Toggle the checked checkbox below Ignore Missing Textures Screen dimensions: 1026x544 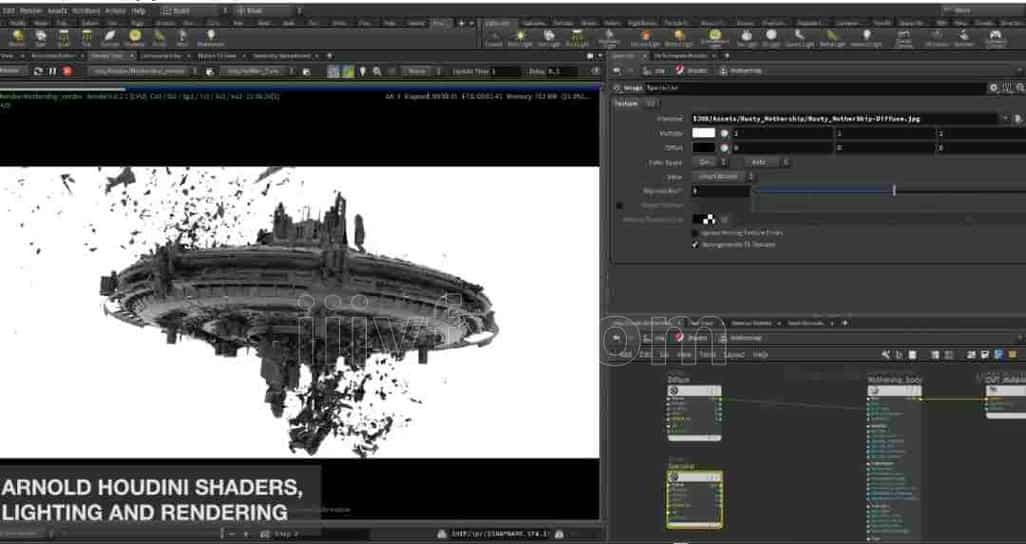tap(696, 244)
